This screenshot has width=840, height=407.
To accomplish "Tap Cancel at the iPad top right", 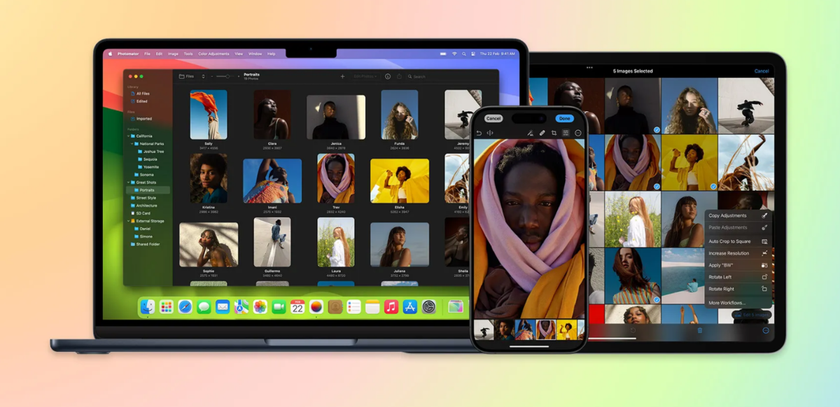I will coord(761,71).
